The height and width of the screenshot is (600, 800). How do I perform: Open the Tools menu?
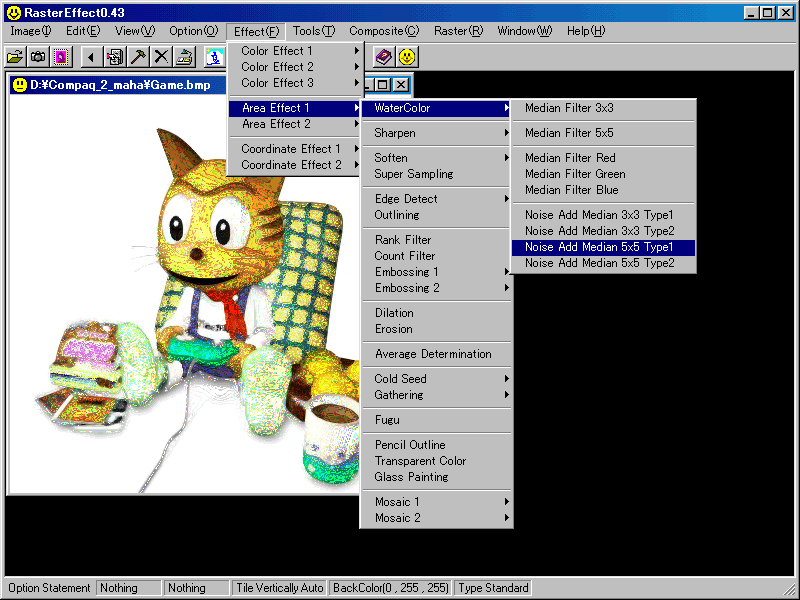coord(314,31)
